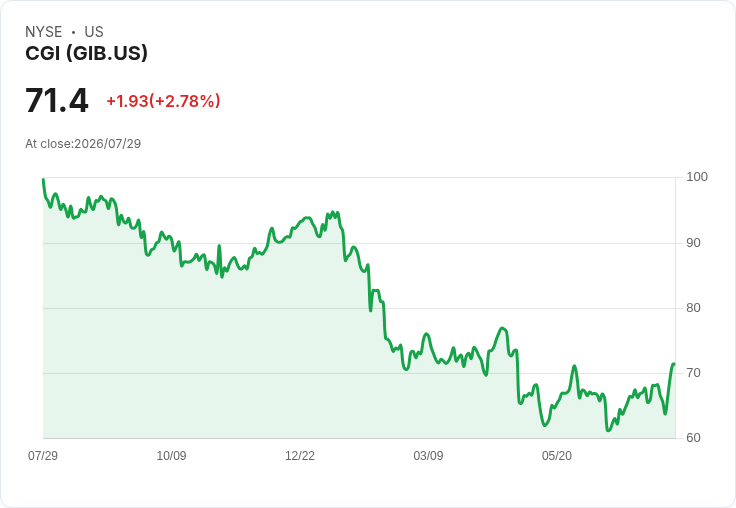Click the 12/22 date on the x-axis
This screenshot has width=736, height=508.
click(x=300, y=455)
